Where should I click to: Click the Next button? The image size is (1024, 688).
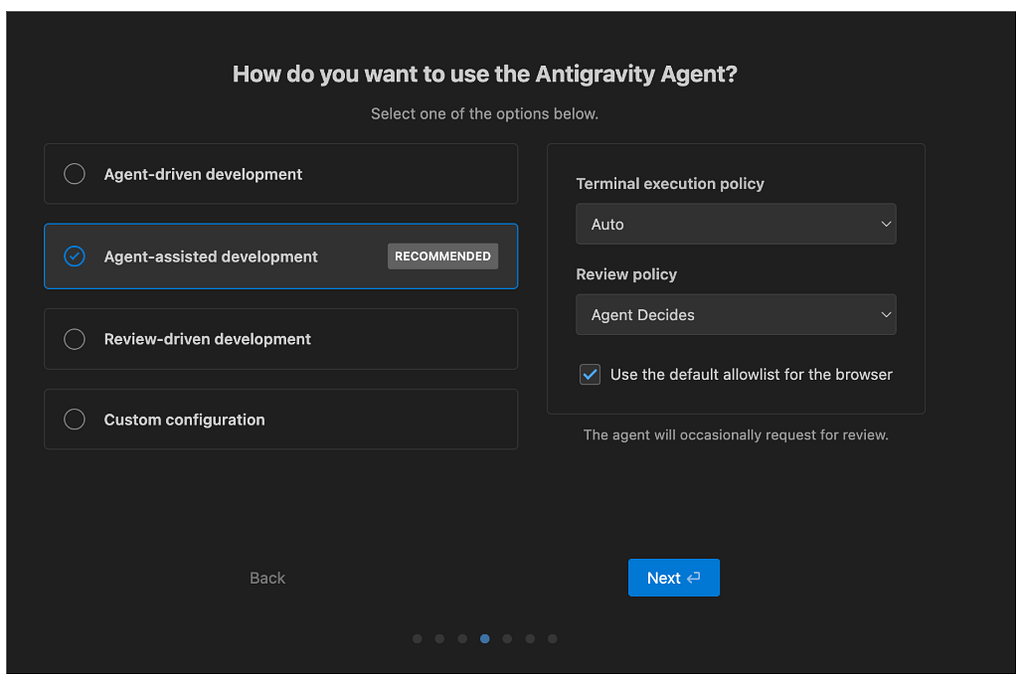point(673,578)
